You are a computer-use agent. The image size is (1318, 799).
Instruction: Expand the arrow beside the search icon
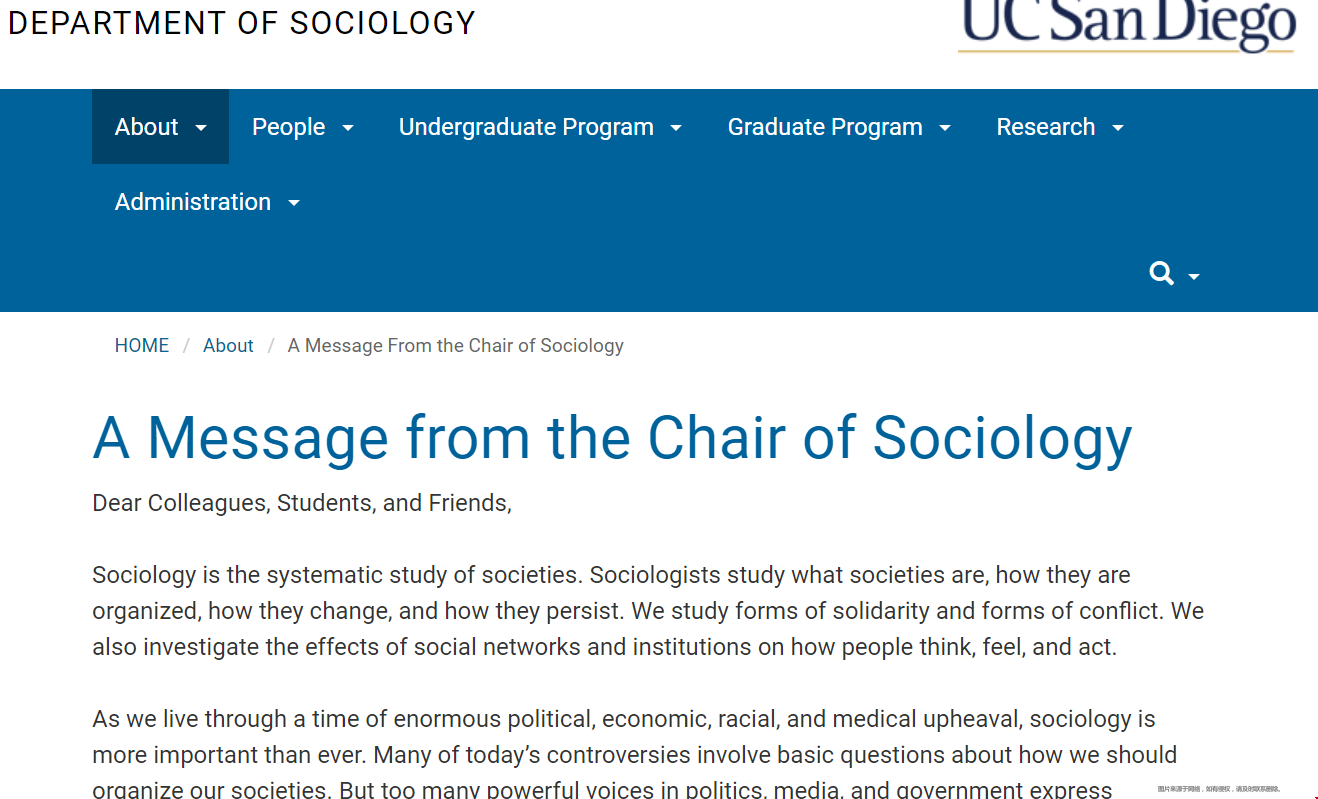click(x=1194, y=277)
